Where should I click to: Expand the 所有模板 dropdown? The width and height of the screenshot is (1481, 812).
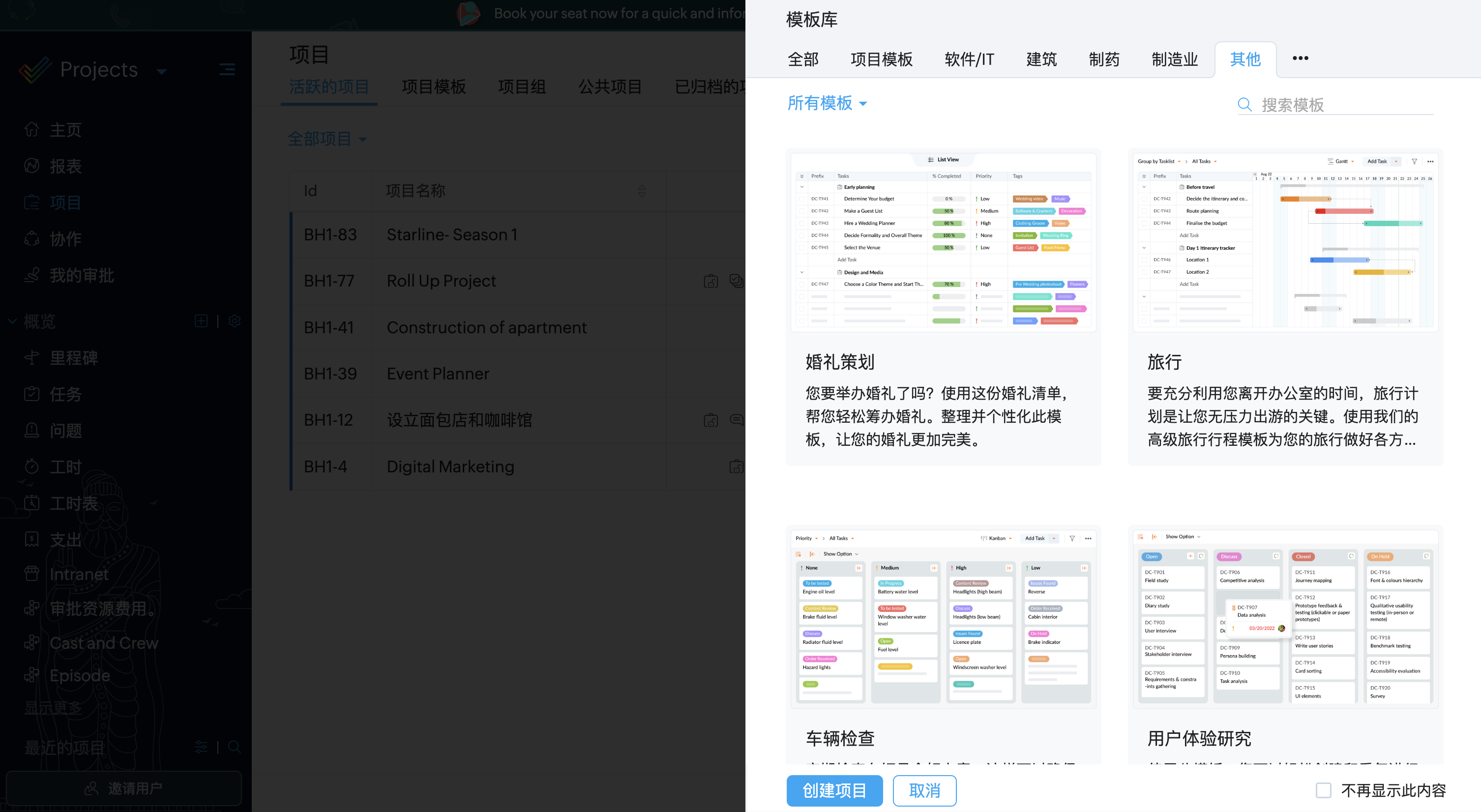click(x=827, y=103)
